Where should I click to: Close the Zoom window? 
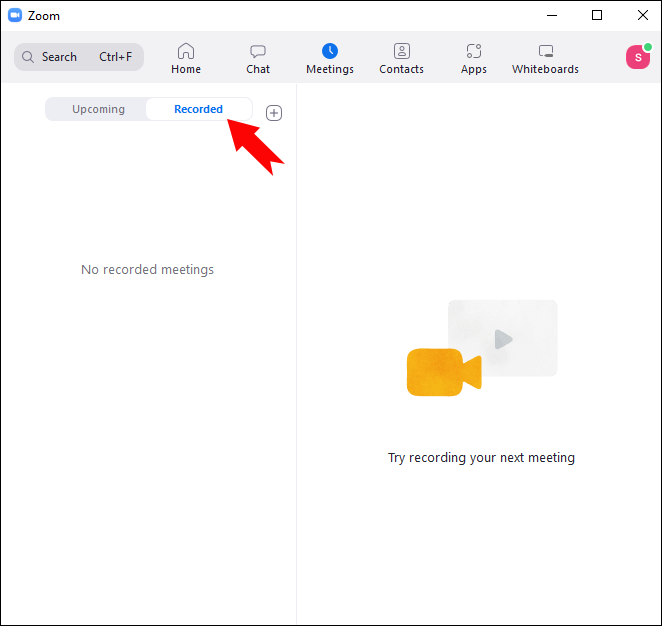(643, 15)
